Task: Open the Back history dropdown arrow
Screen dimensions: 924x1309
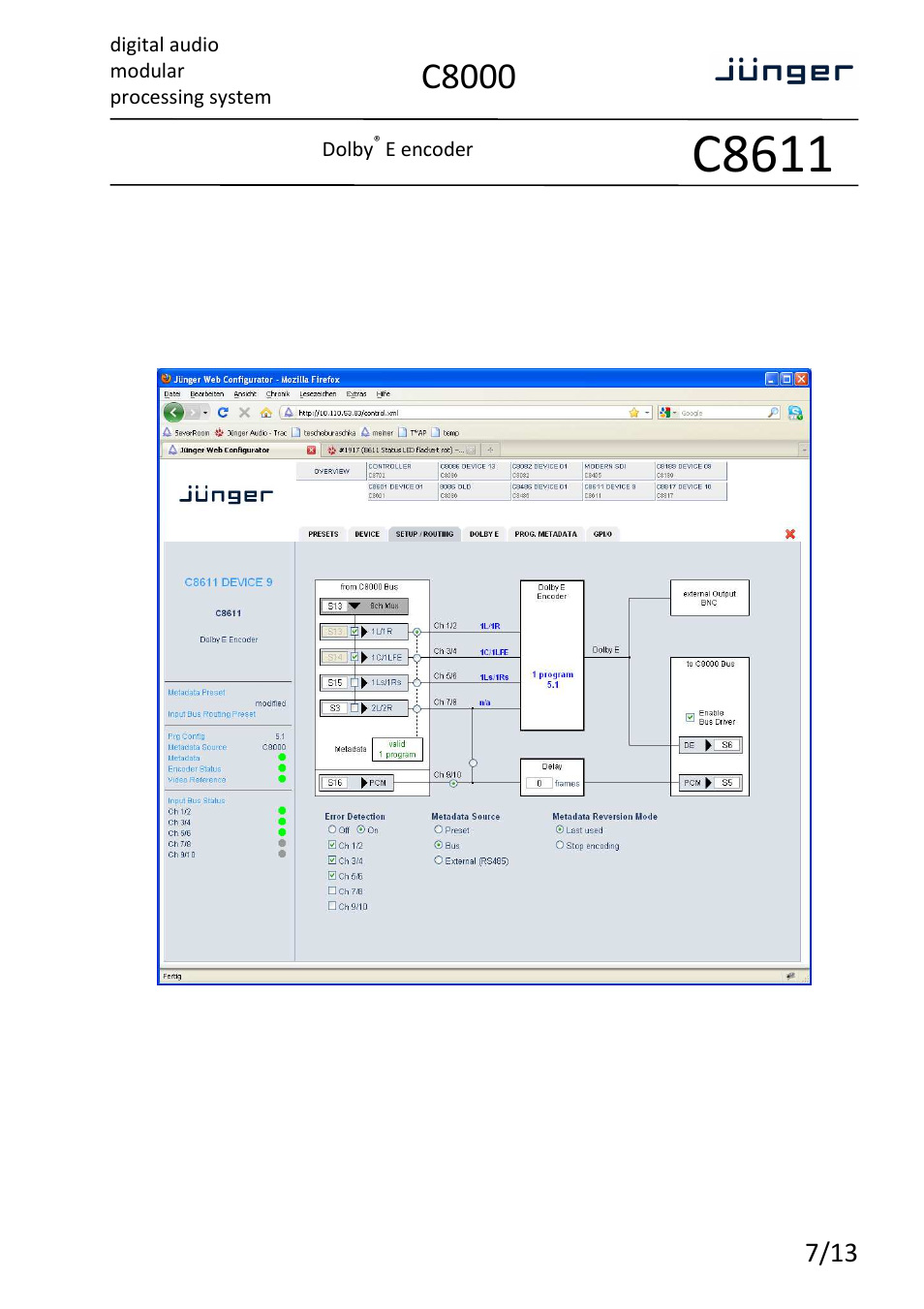Action: (x=205, y=413)
